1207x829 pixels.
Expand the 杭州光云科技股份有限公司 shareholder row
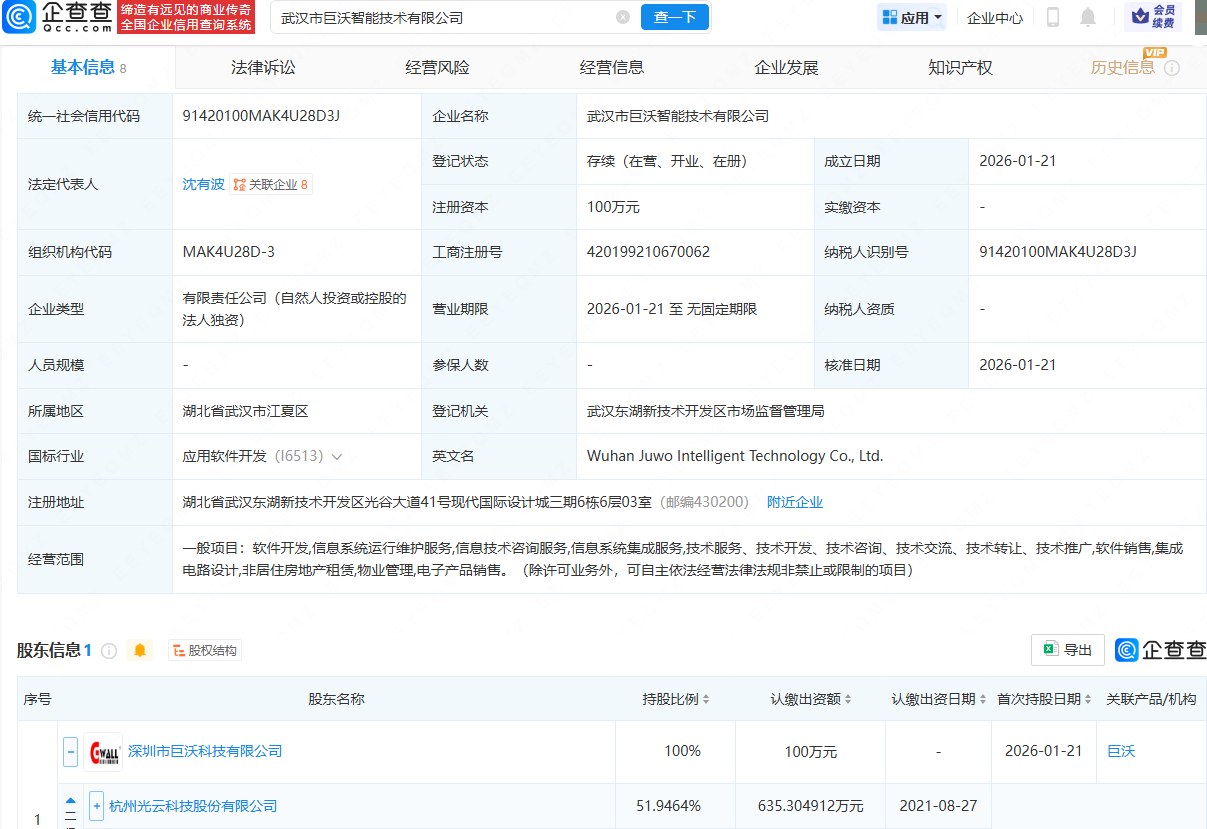pyautogui.click(x=96, y=806)
